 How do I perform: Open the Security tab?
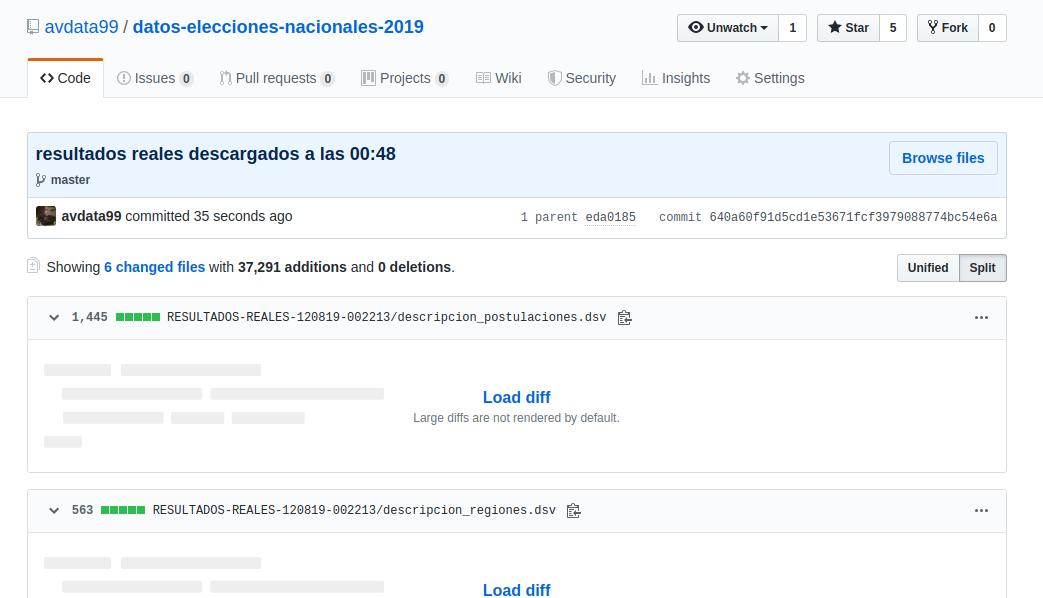pos(581,78)
